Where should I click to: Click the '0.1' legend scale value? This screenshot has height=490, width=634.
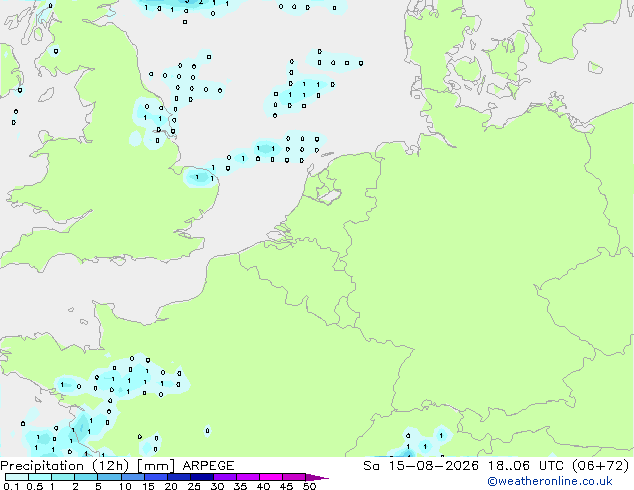tap(11, 486)
